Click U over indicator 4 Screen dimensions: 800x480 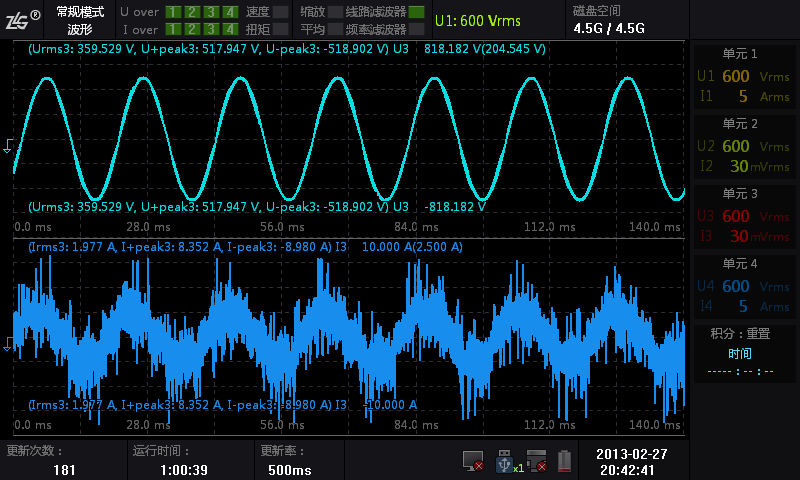[230, 12]
